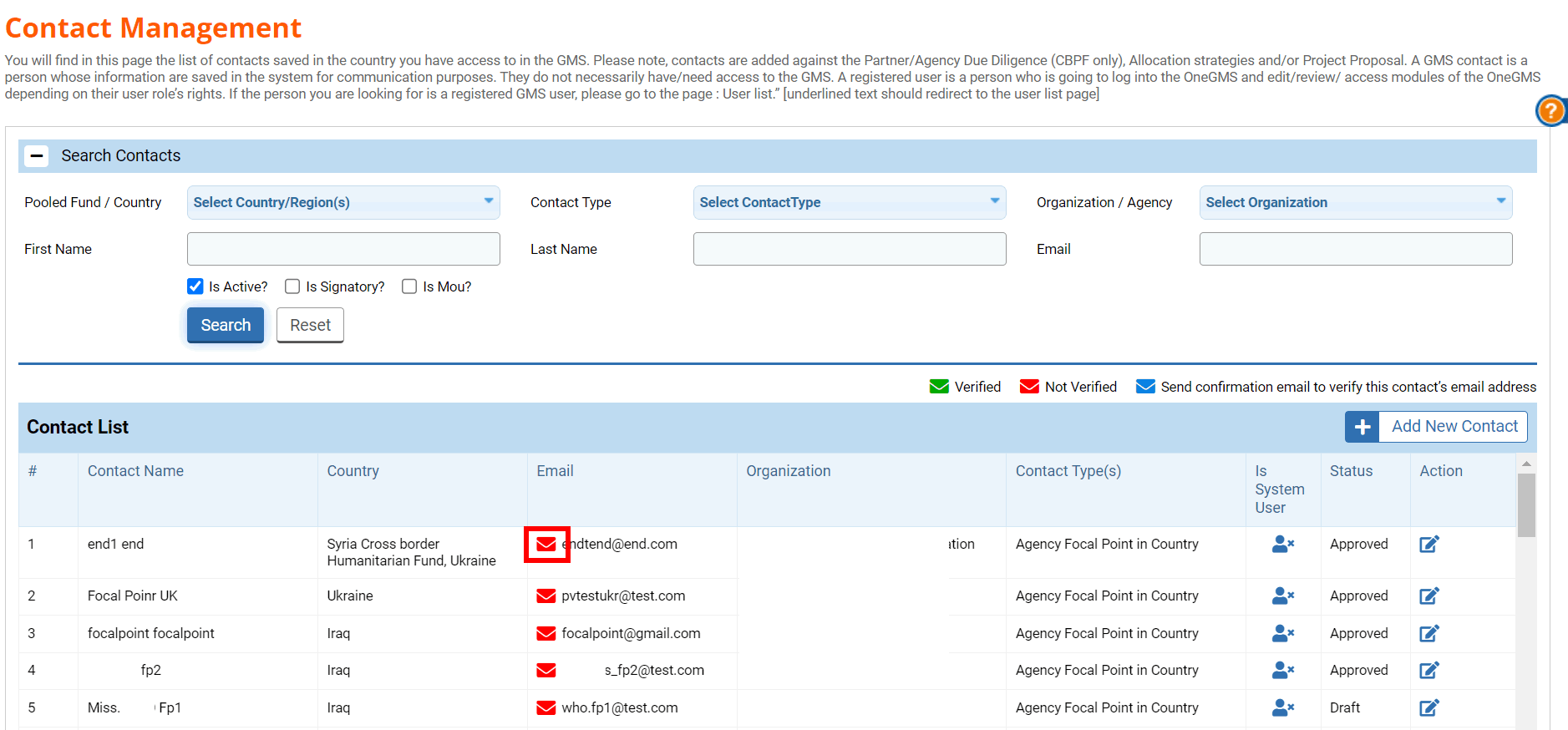Sort by Contact Name column header
1568x730 pixels.
135,471
